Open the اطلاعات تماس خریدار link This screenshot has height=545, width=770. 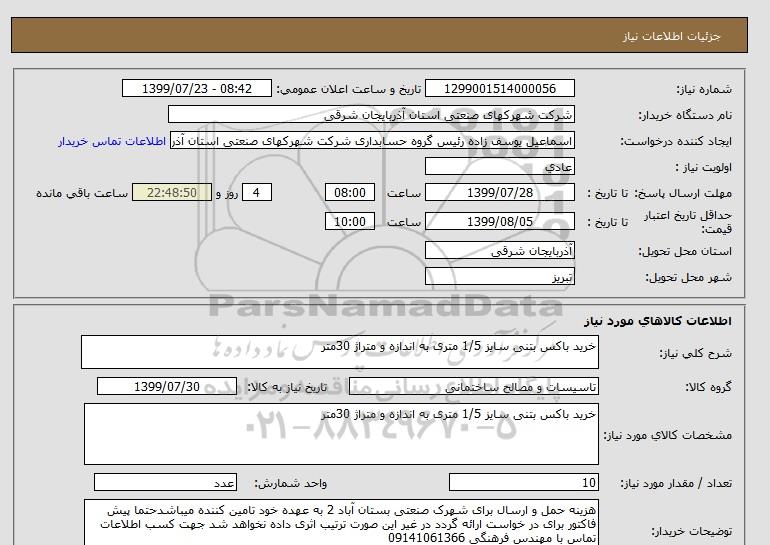112,141
